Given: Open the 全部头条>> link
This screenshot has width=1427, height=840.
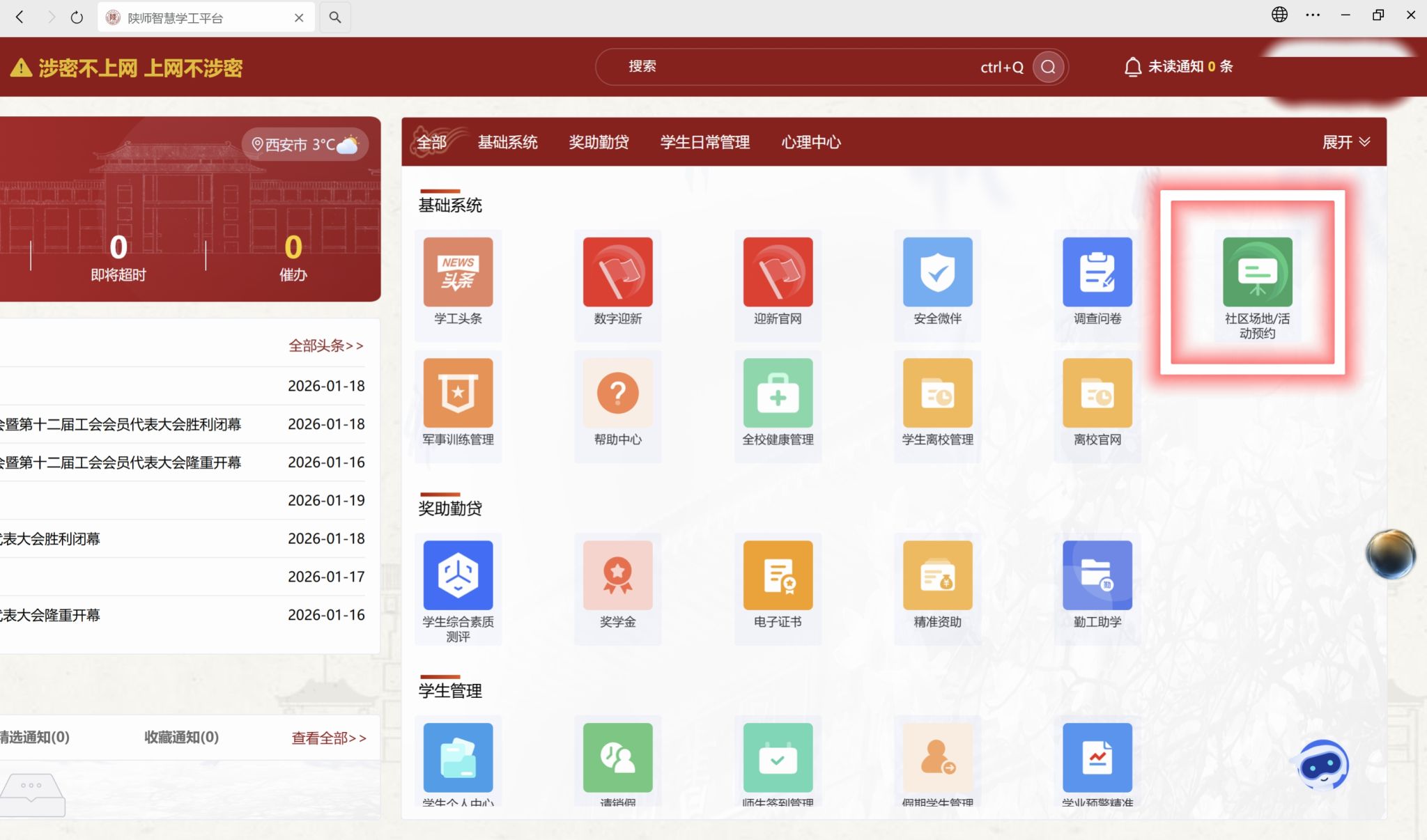Looking at the screenshot, I should (326, 345).
